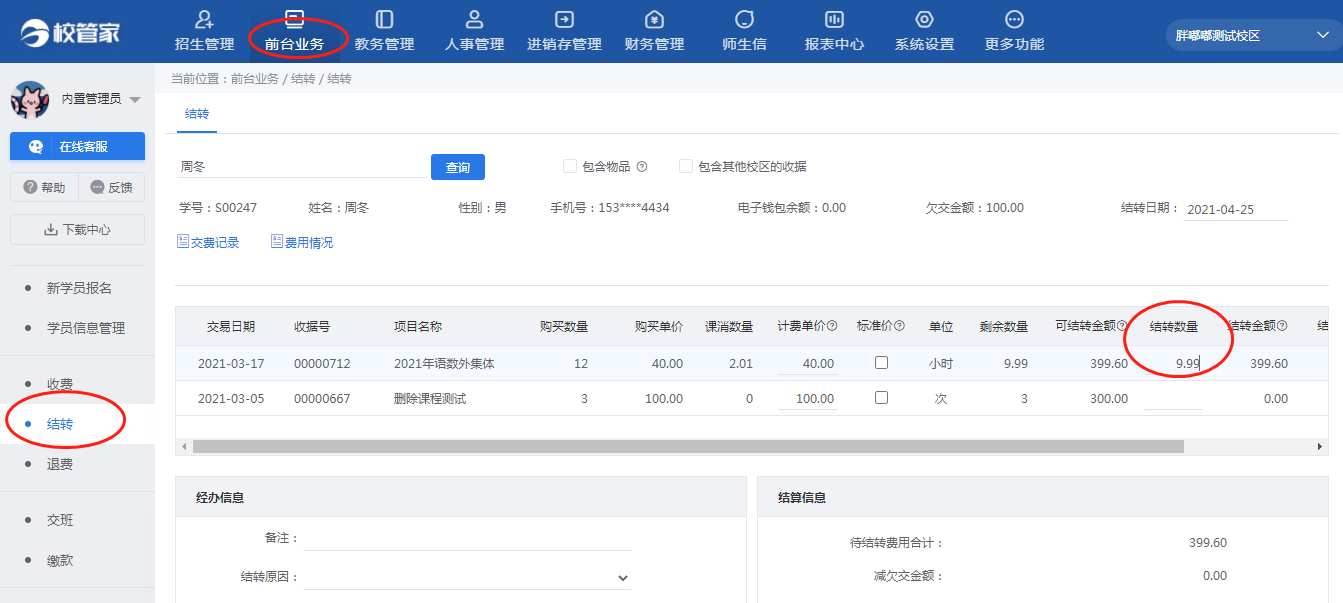Click 前台业务 in the breadcrumb
This screenshot has height=603, width=1343.
254,78
